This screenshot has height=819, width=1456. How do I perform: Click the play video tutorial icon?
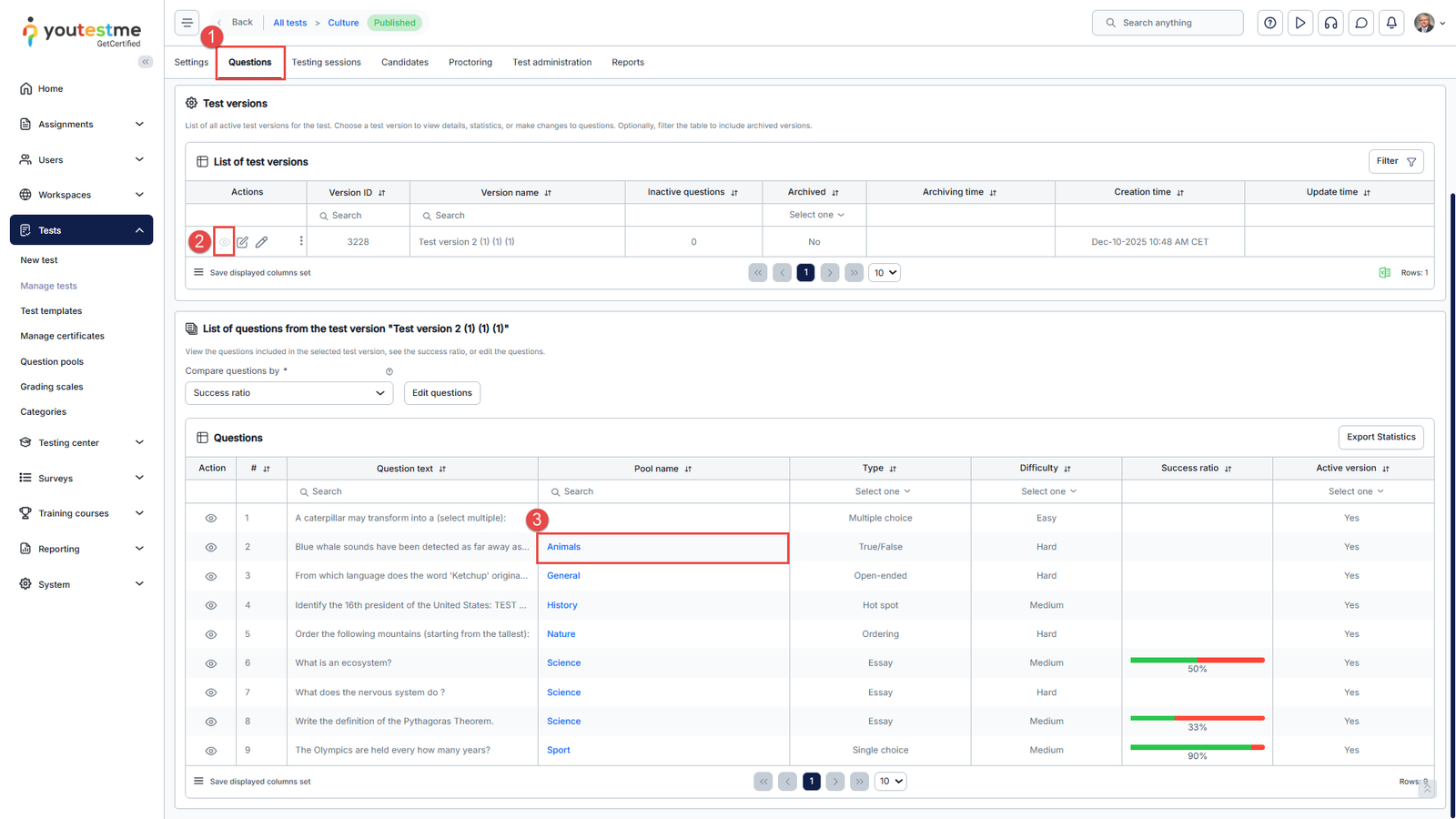1300,23
